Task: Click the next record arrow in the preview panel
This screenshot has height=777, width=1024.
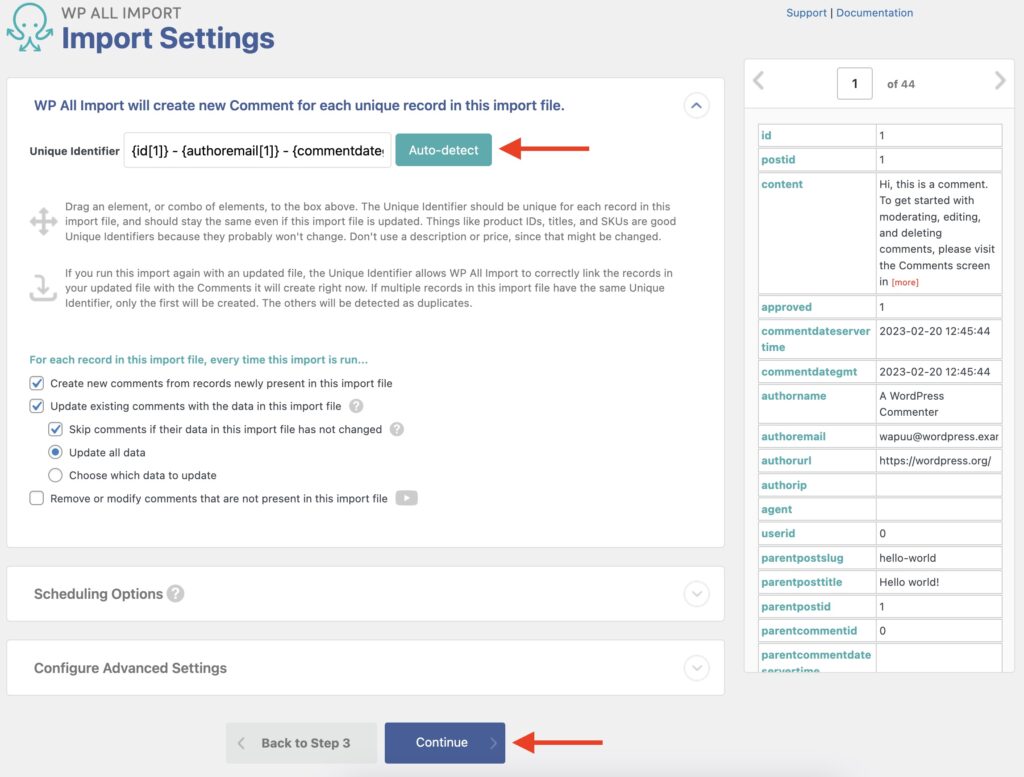Action: [1000, 84]
